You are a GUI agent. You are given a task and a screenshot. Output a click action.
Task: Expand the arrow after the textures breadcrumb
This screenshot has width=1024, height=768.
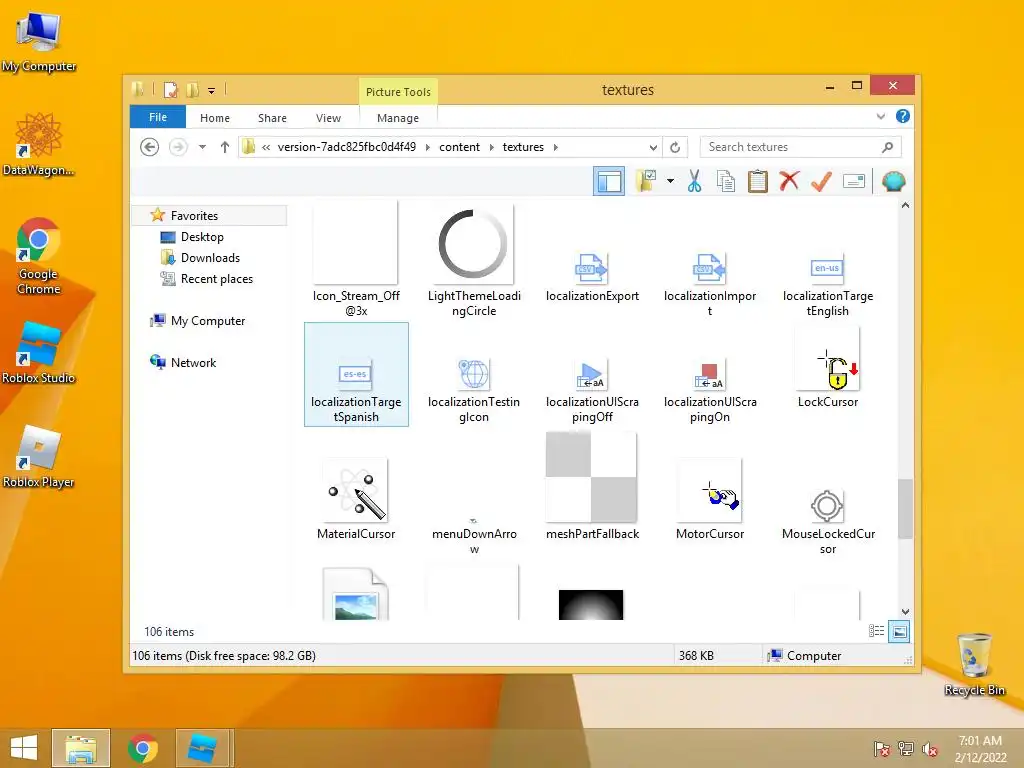[x=556, y=147]
